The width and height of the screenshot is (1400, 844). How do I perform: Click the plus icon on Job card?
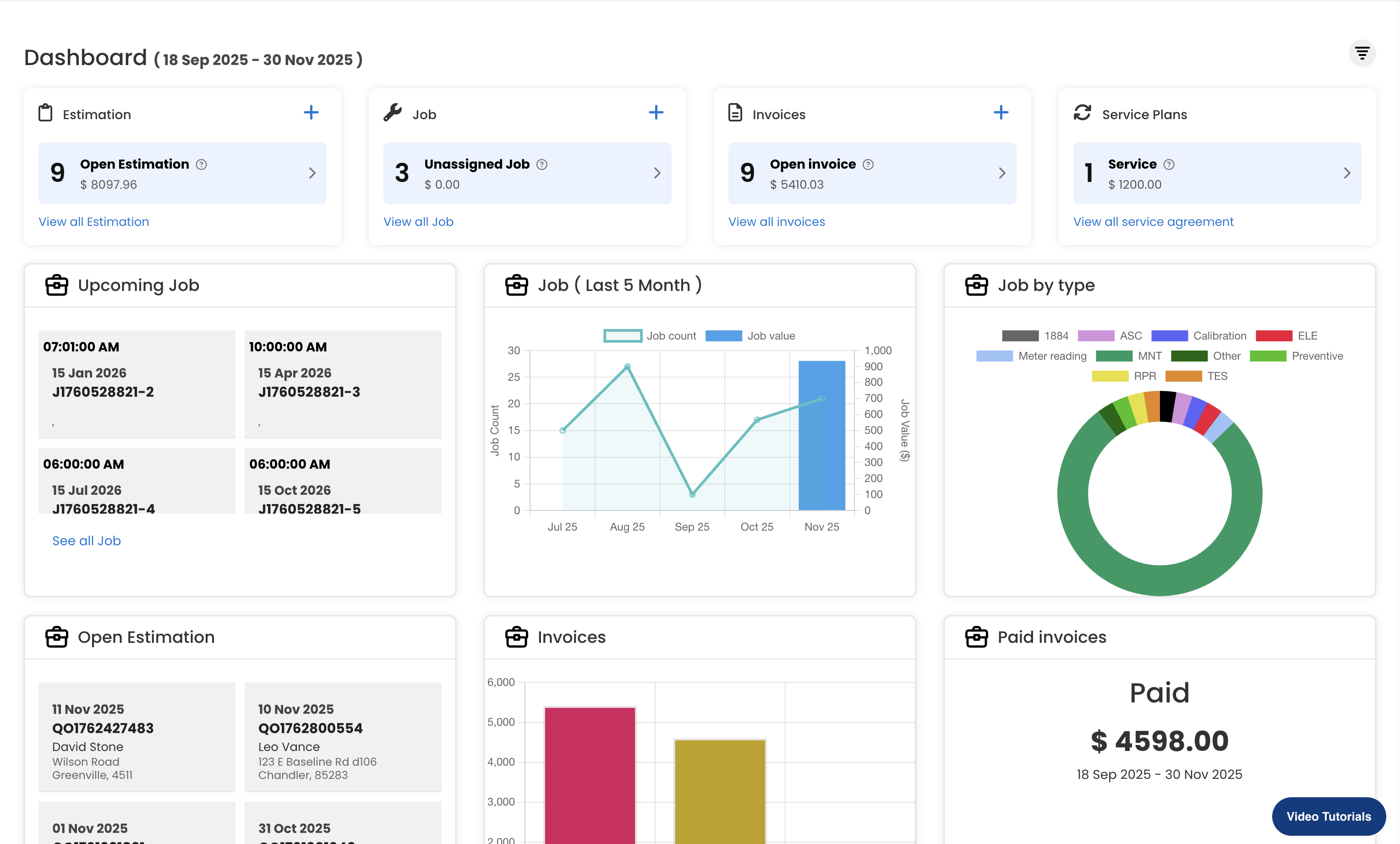(656, 113)
